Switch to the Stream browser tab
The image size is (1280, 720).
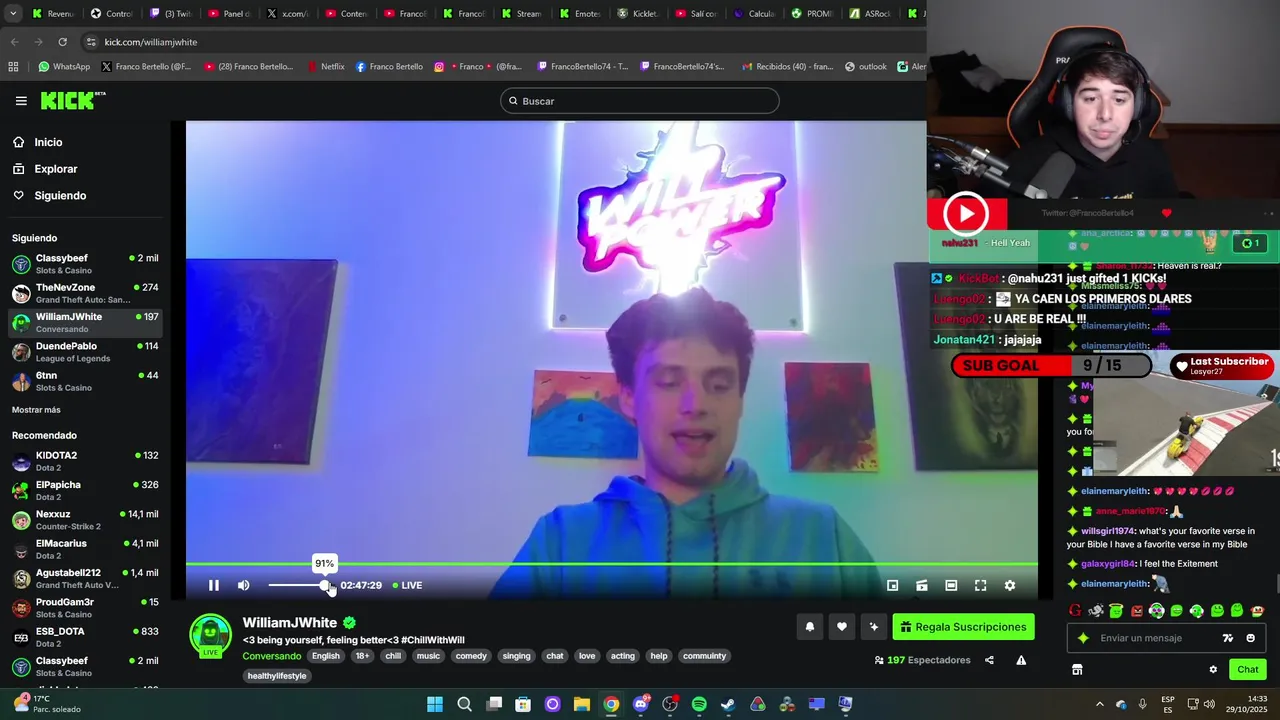[521, 14]
